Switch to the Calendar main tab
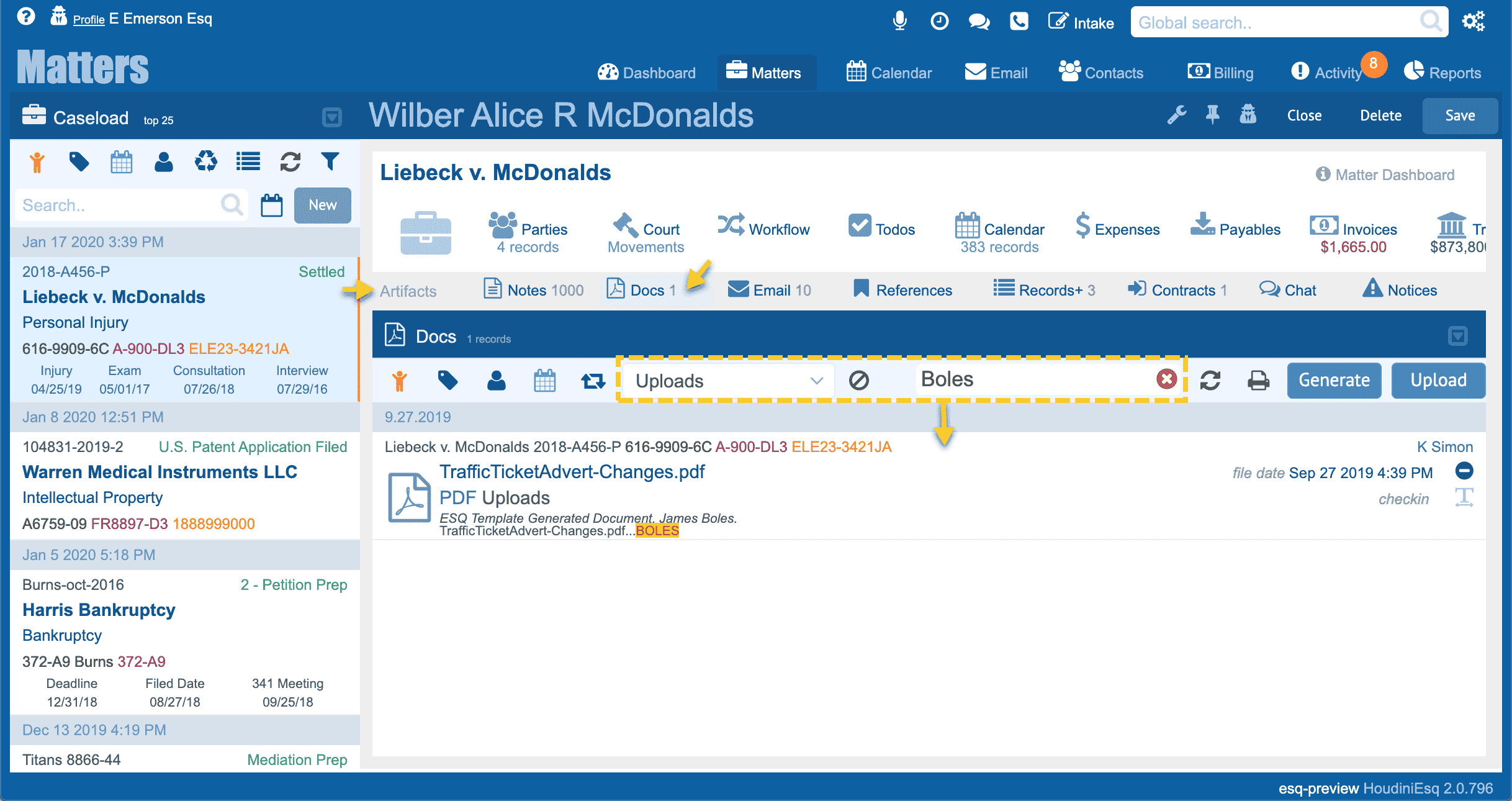 click(x=889, y=73)
